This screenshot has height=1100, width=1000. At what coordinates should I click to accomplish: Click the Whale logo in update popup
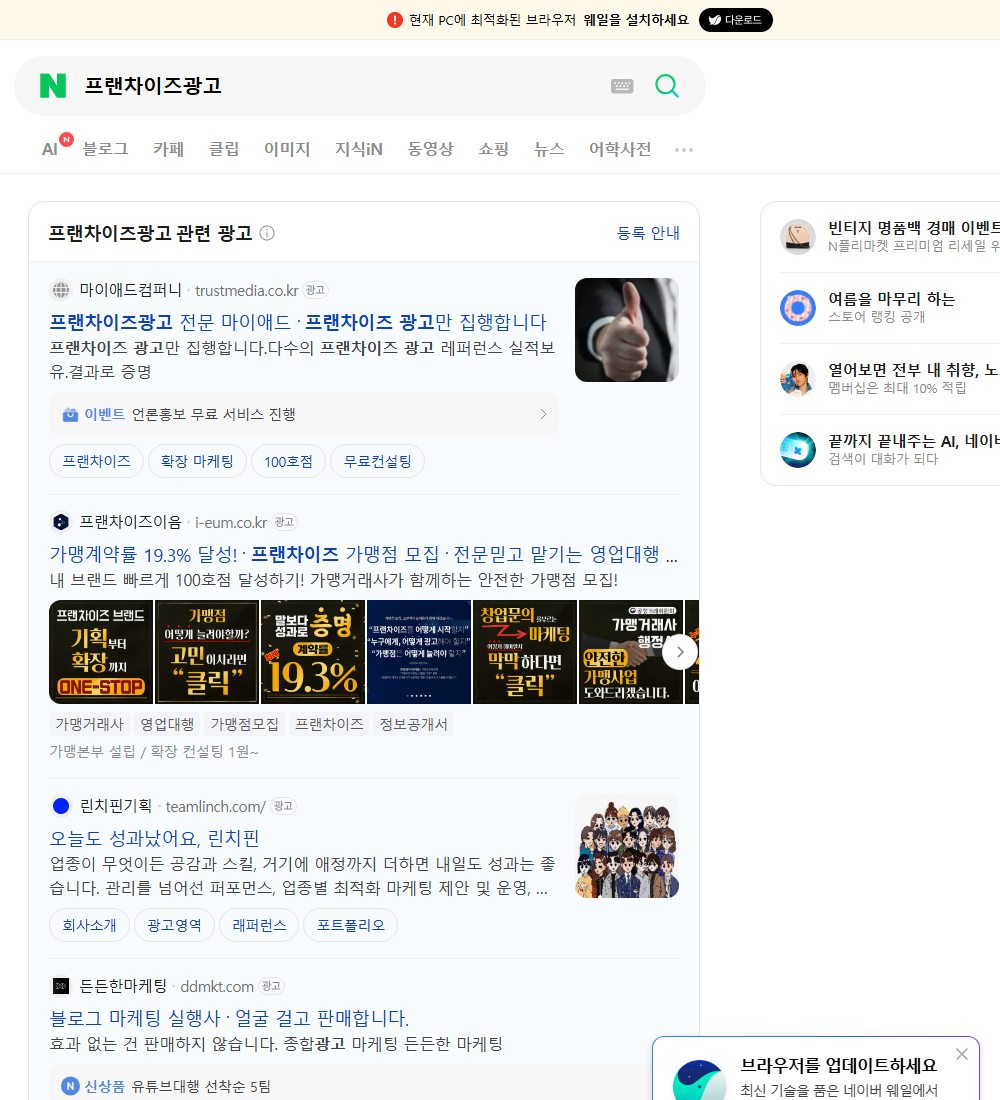coord(699,1080)
